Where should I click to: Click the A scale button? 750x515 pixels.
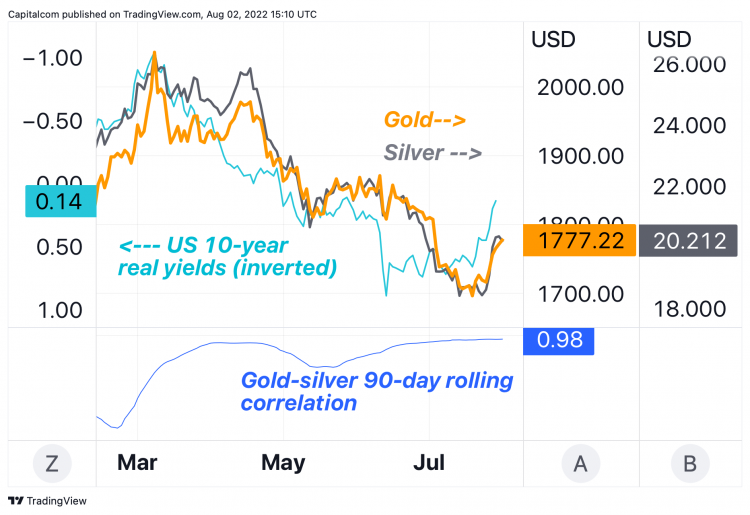coord(580,463)
